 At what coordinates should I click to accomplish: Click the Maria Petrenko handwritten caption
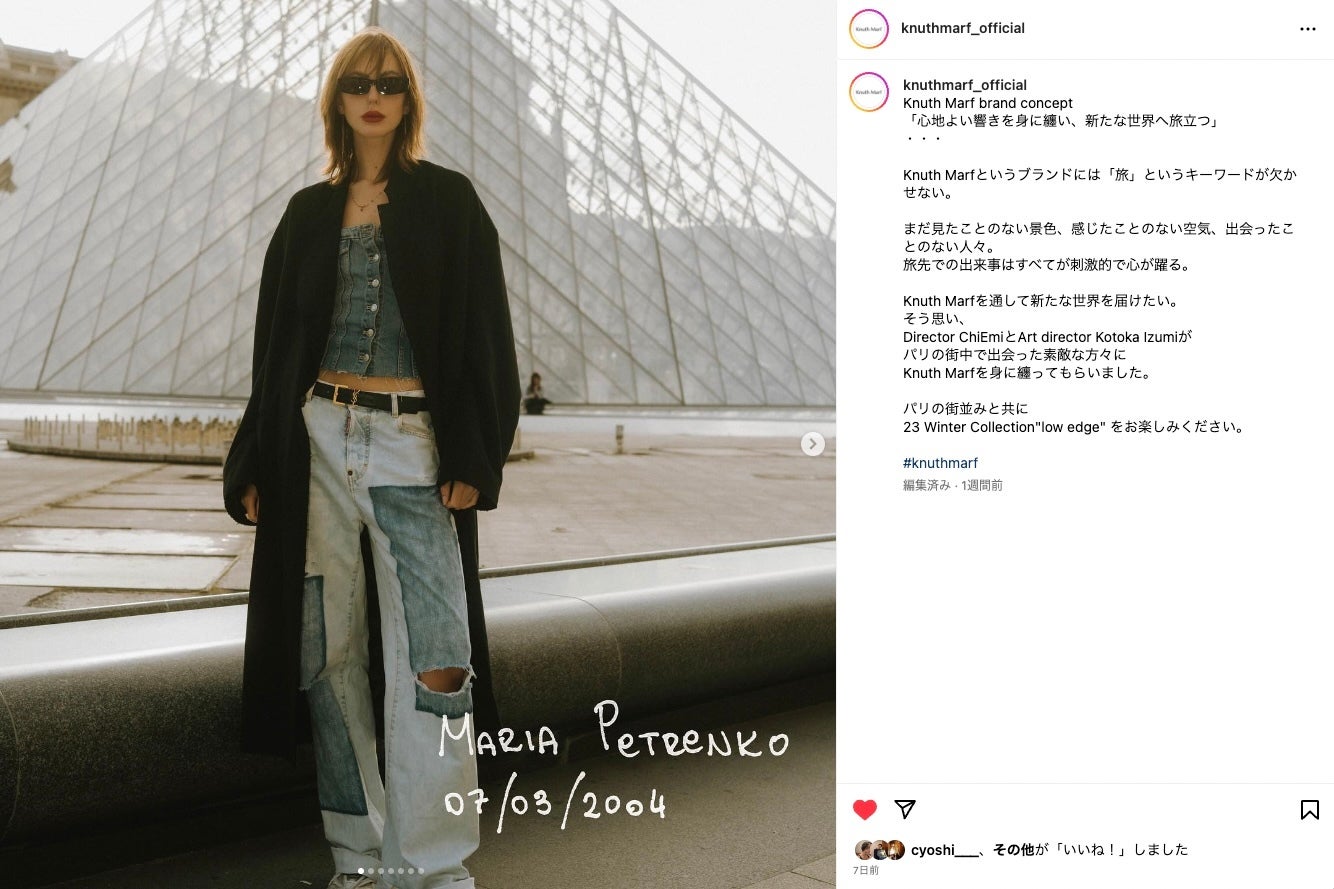click(614, 762)
